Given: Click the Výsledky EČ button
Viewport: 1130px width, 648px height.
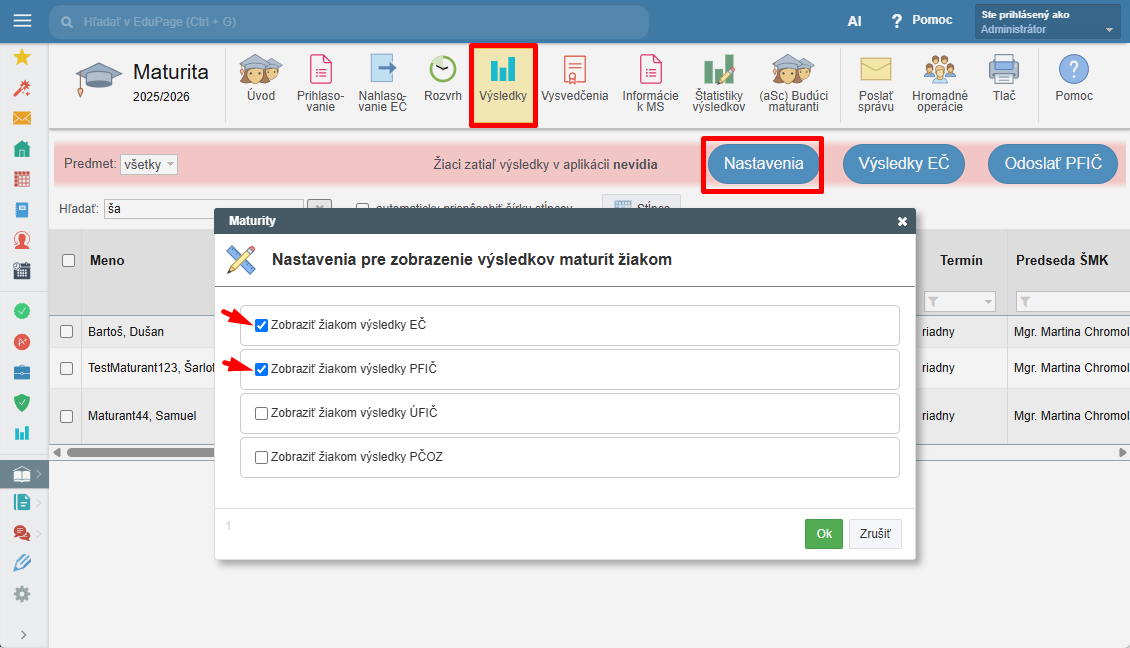Looking at the screenshot, I should click(904, 164).
